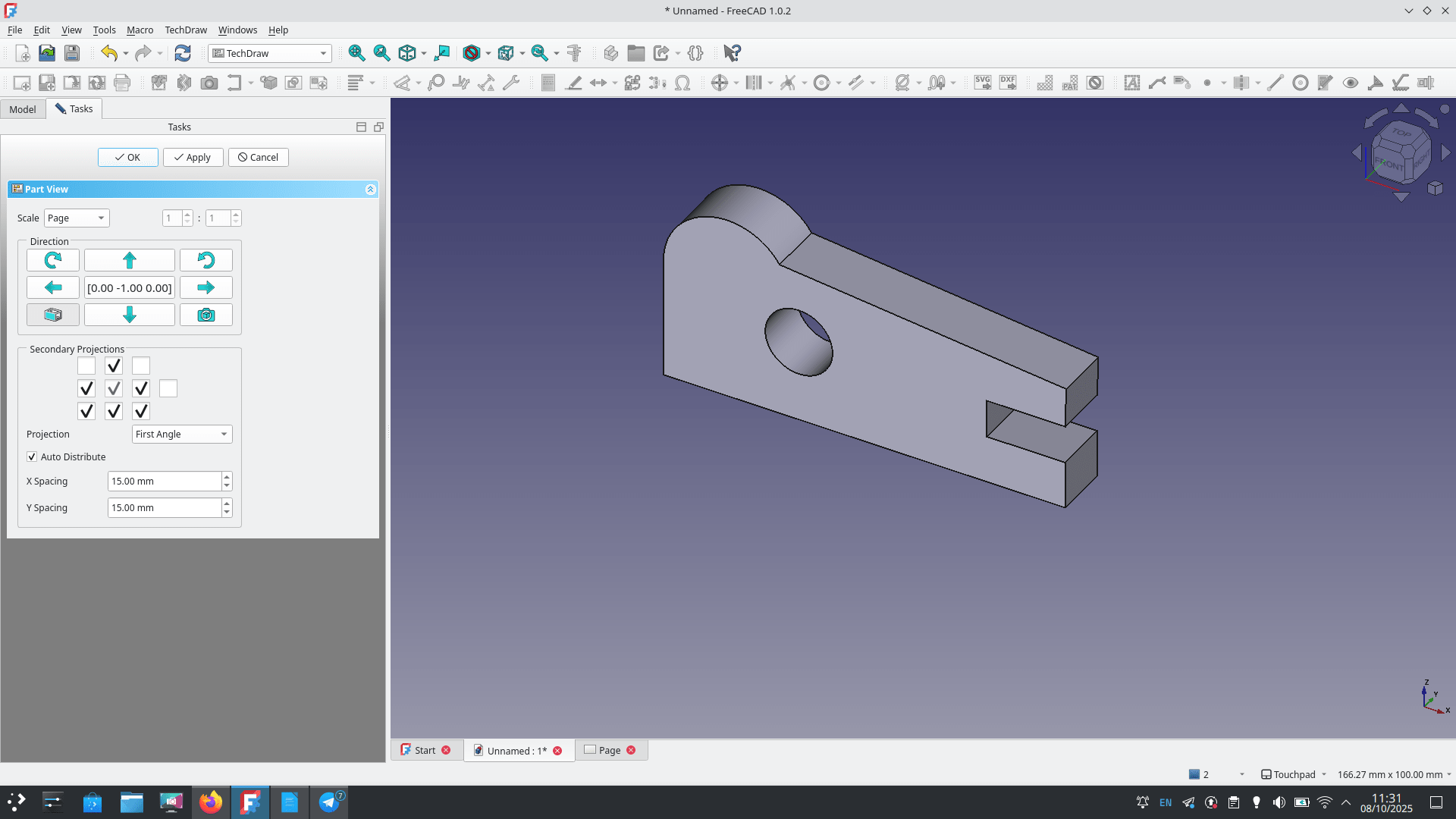Rotate view clockwise in the Direction panel
This screenshot has width=1456, height=819.
point(52,260)
